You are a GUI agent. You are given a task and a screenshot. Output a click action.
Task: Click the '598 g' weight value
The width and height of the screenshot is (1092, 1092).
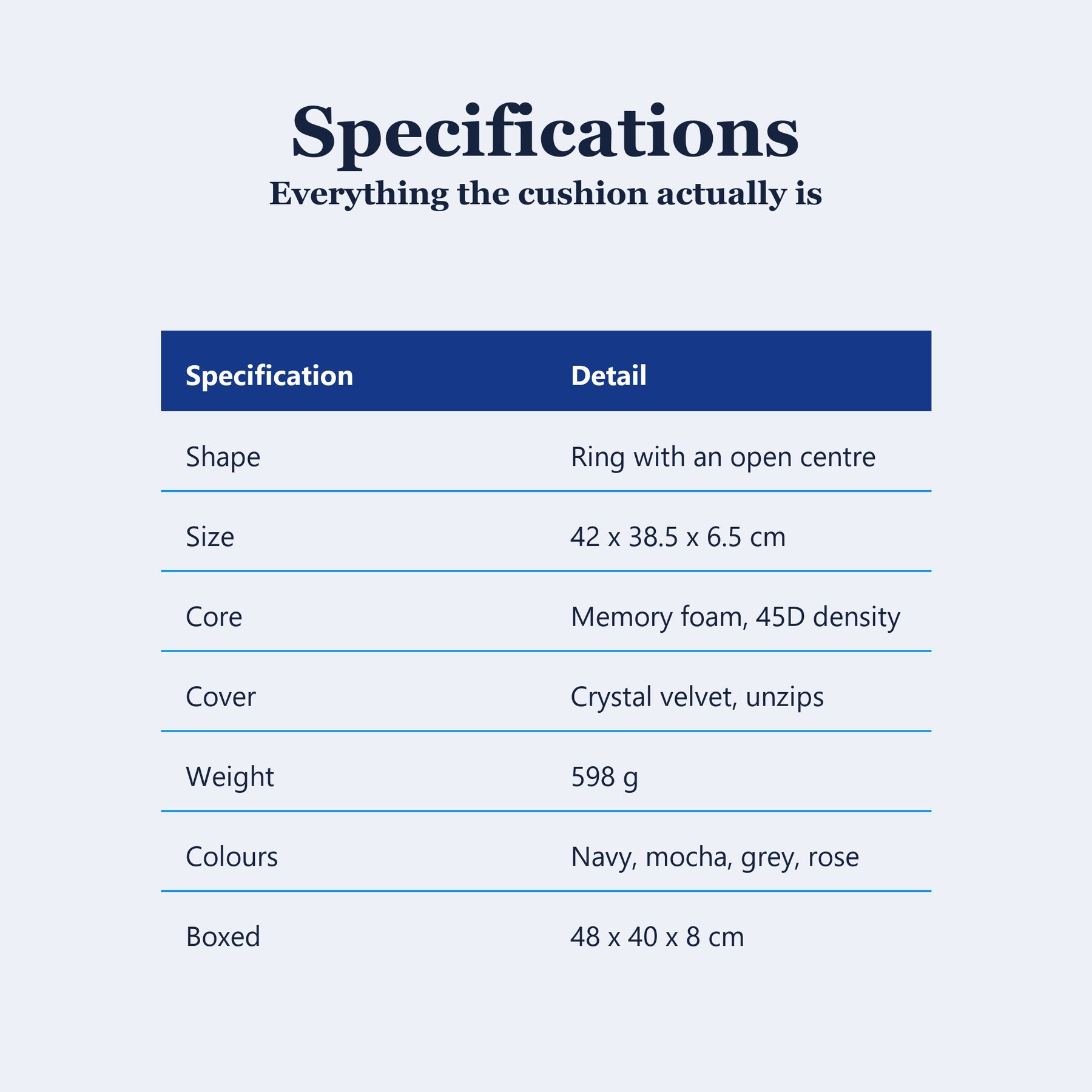[604, 778]
